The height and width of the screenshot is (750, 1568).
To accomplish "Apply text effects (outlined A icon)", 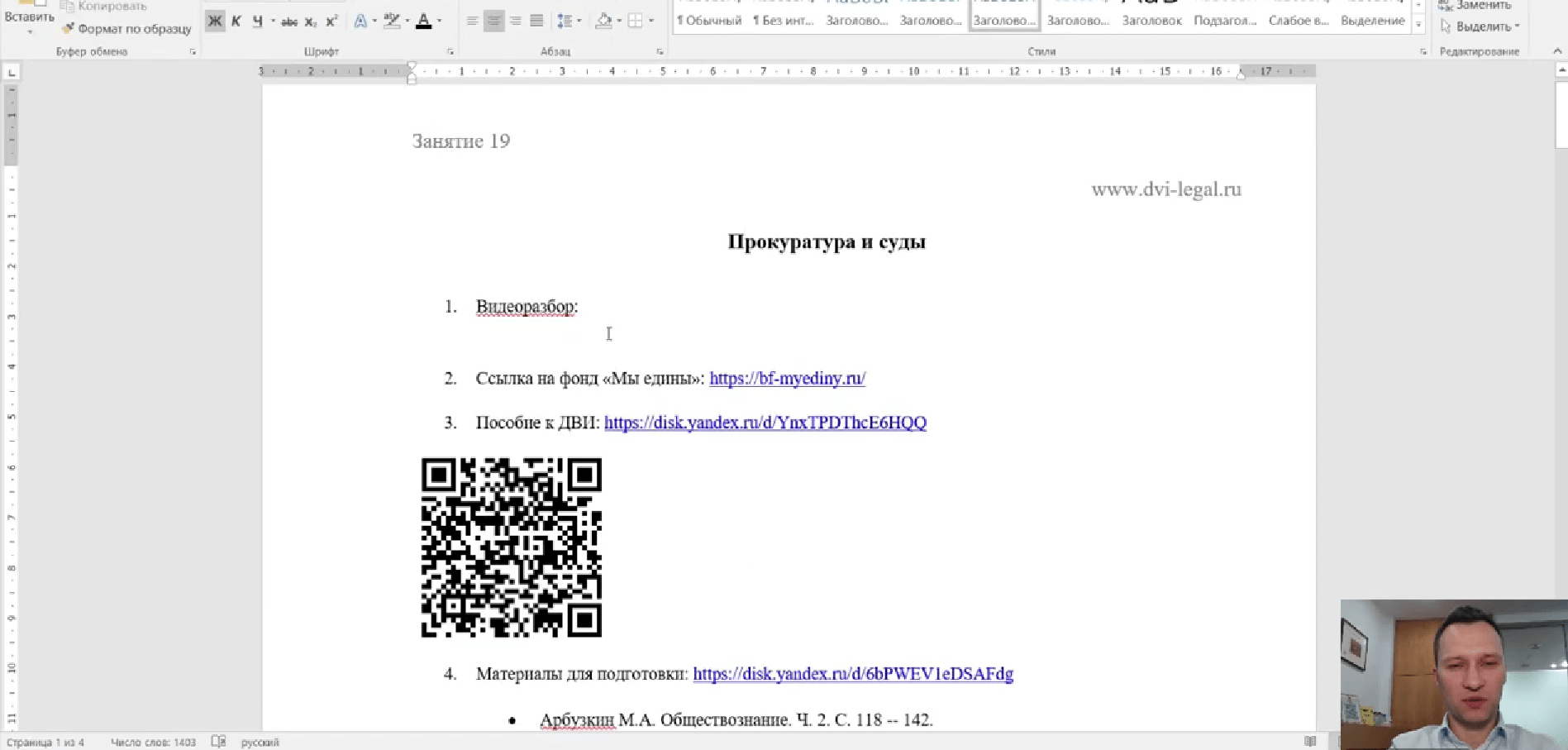I will [x=360, y=21].
